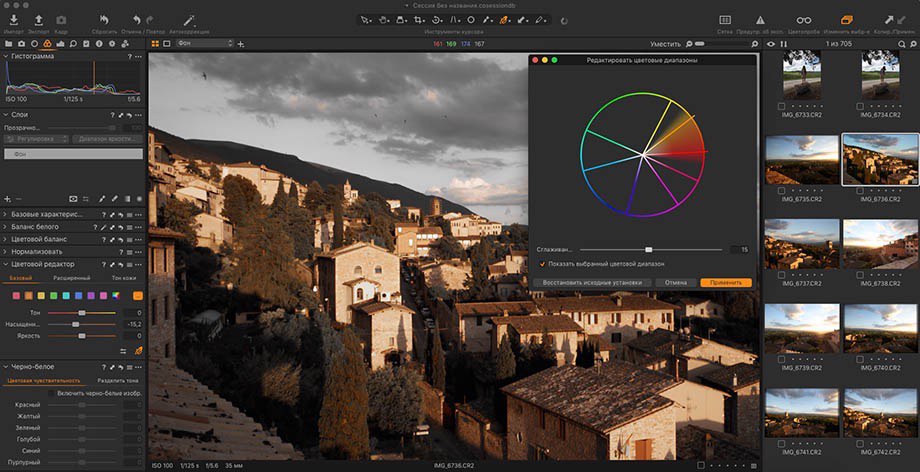The width and height of the screenshot is (920, 472).
Task: Open the Color tool tab with orange circles
Action: pos(48,44)
